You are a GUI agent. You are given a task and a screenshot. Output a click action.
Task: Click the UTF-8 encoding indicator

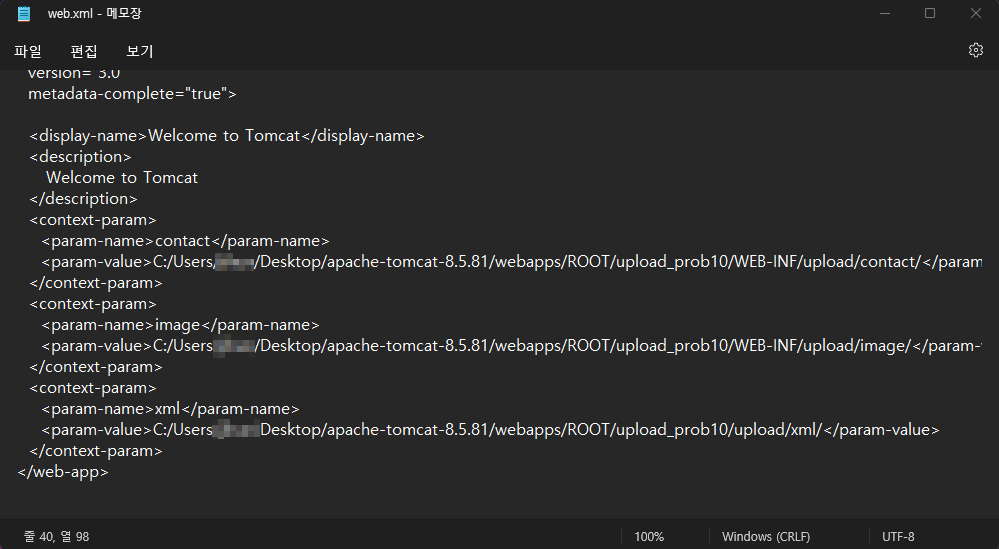click(x=898, y=537)
